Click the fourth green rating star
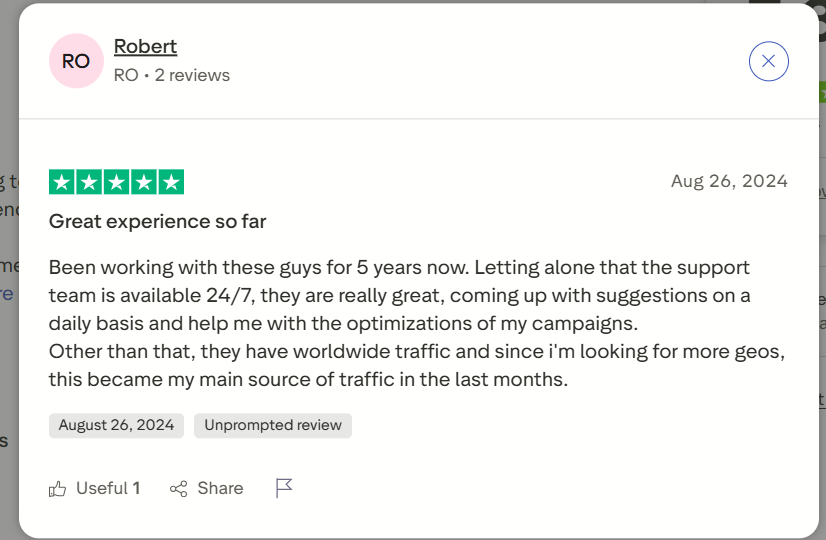The image size is (826, 540). (144, 182)
